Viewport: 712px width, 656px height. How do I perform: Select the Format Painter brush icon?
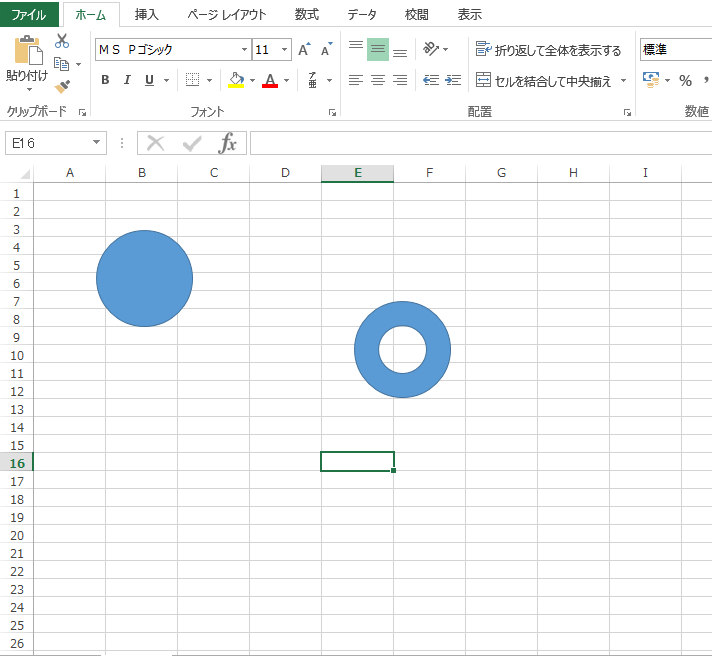[x=62, y=86]
